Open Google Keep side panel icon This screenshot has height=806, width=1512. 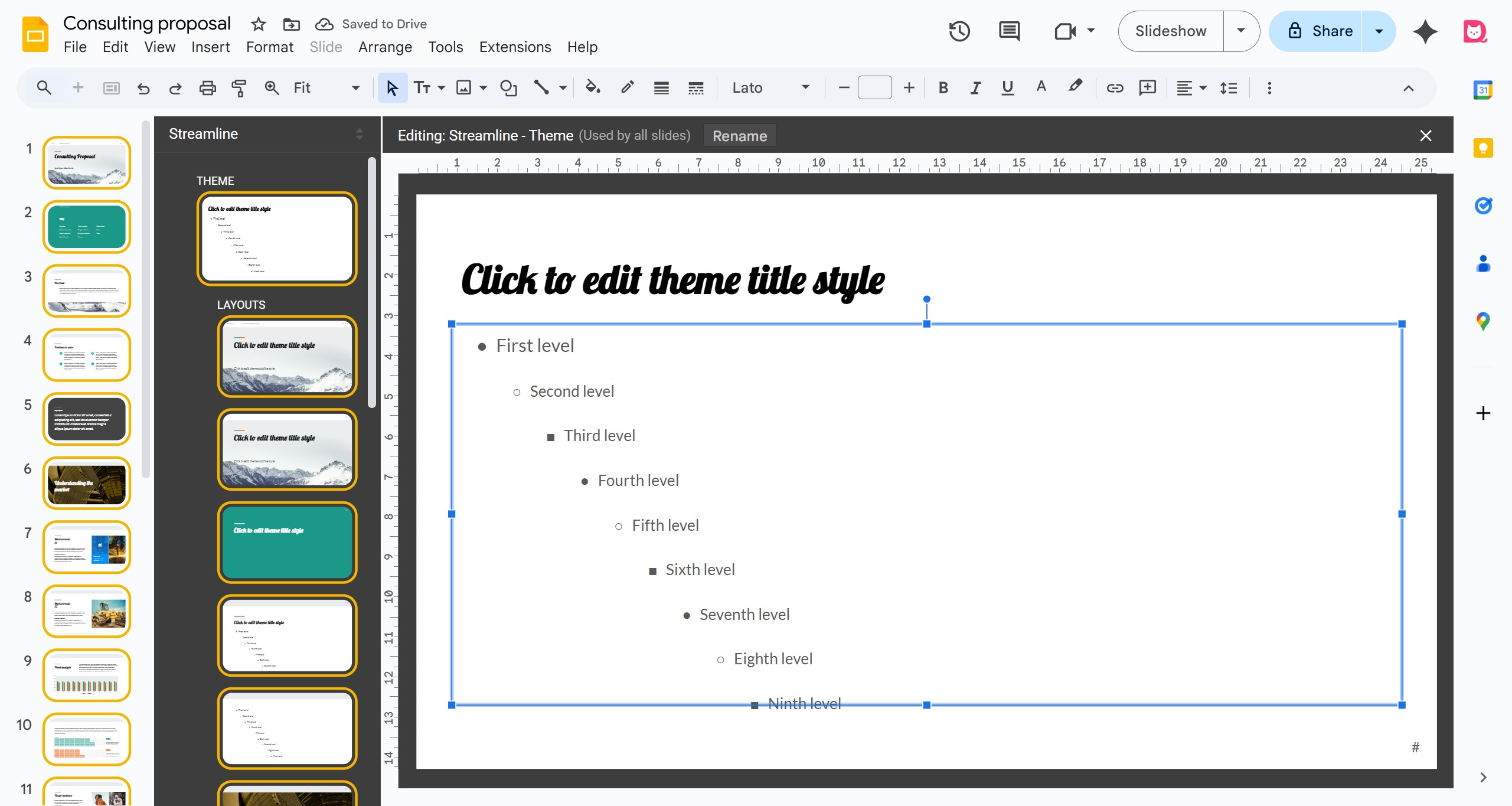click(x=1483, y=148)
